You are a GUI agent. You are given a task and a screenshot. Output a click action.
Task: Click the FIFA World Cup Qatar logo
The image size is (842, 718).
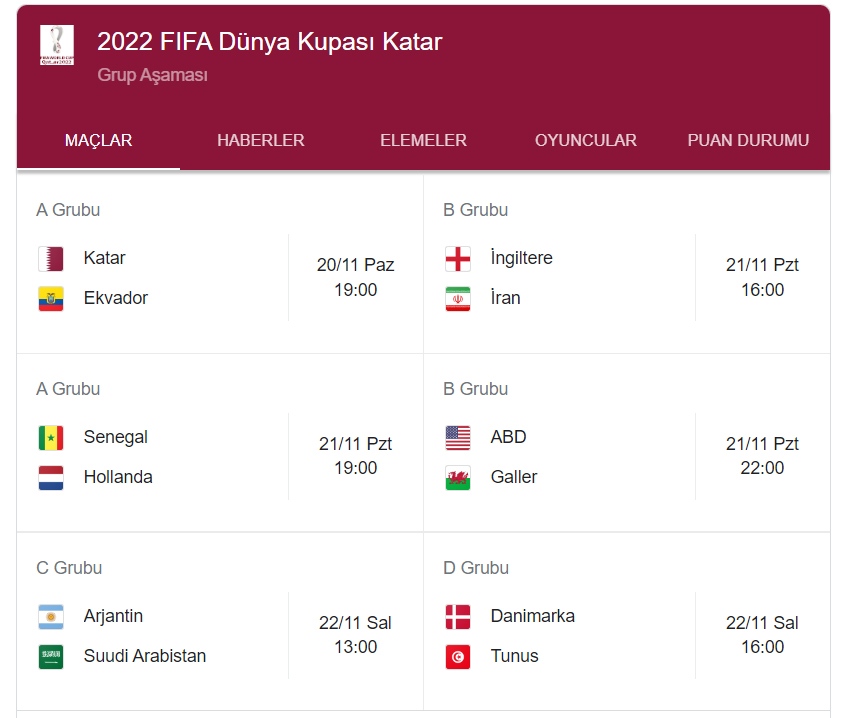(56, 45)
